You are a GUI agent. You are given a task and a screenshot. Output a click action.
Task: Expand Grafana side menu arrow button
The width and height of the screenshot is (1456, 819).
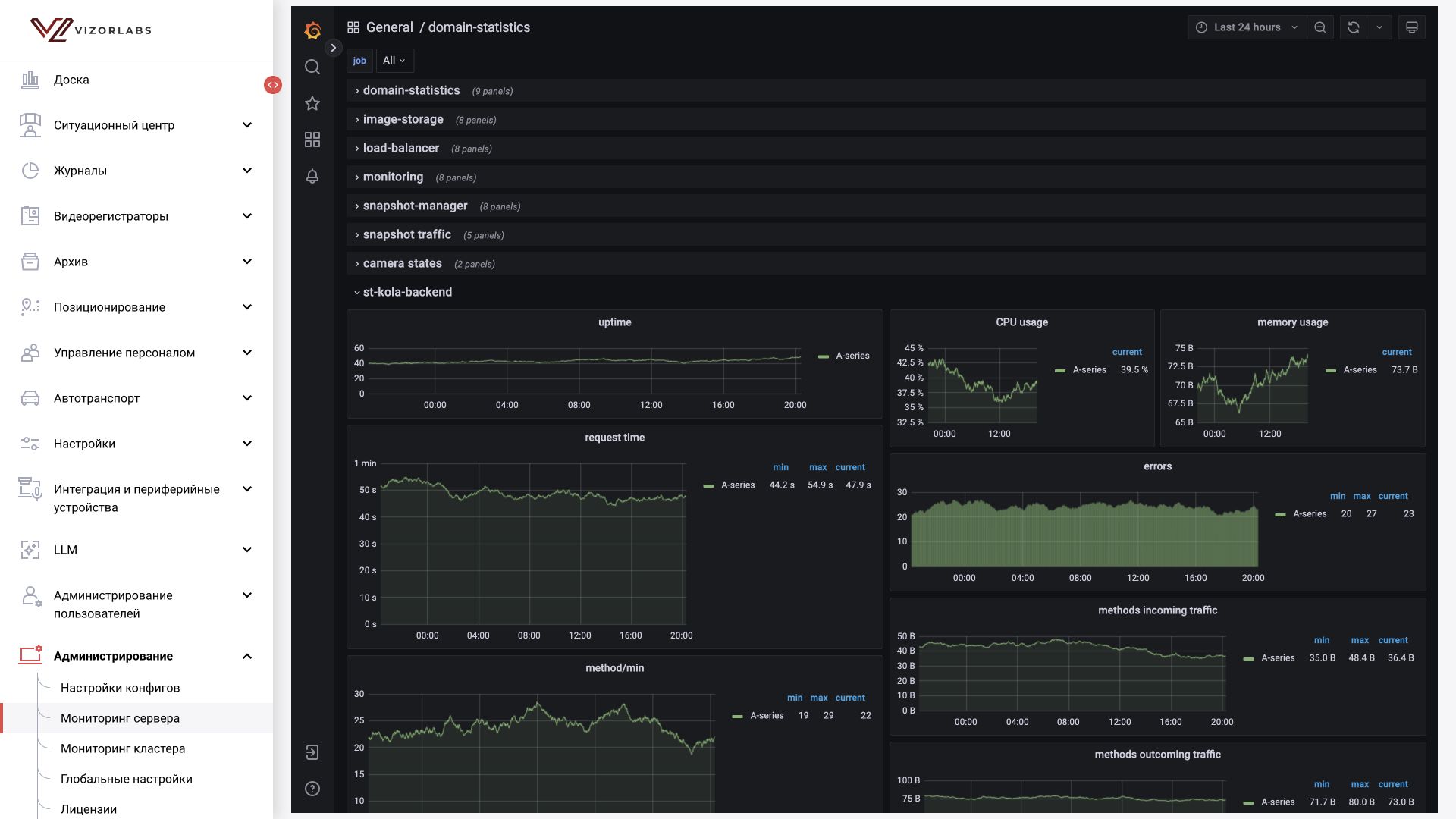pyautogui.click(x=333, y=48)
